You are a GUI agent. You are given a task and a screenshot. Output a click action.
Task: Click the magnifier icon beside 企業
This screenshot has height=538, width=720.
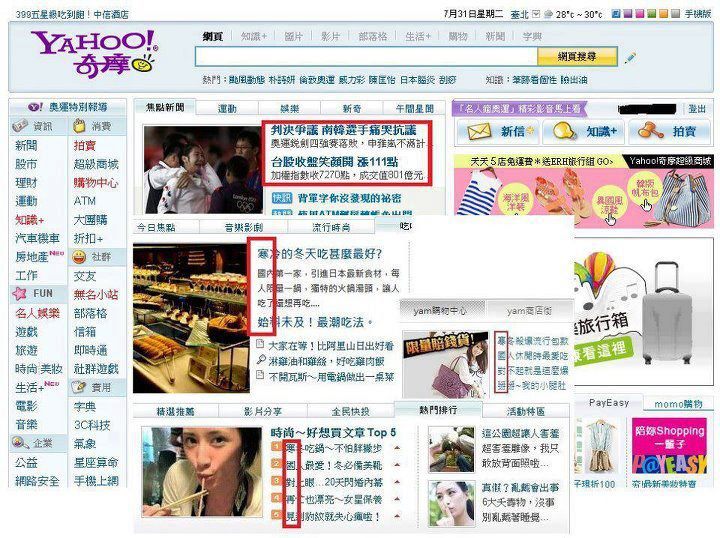coord(20,443)
